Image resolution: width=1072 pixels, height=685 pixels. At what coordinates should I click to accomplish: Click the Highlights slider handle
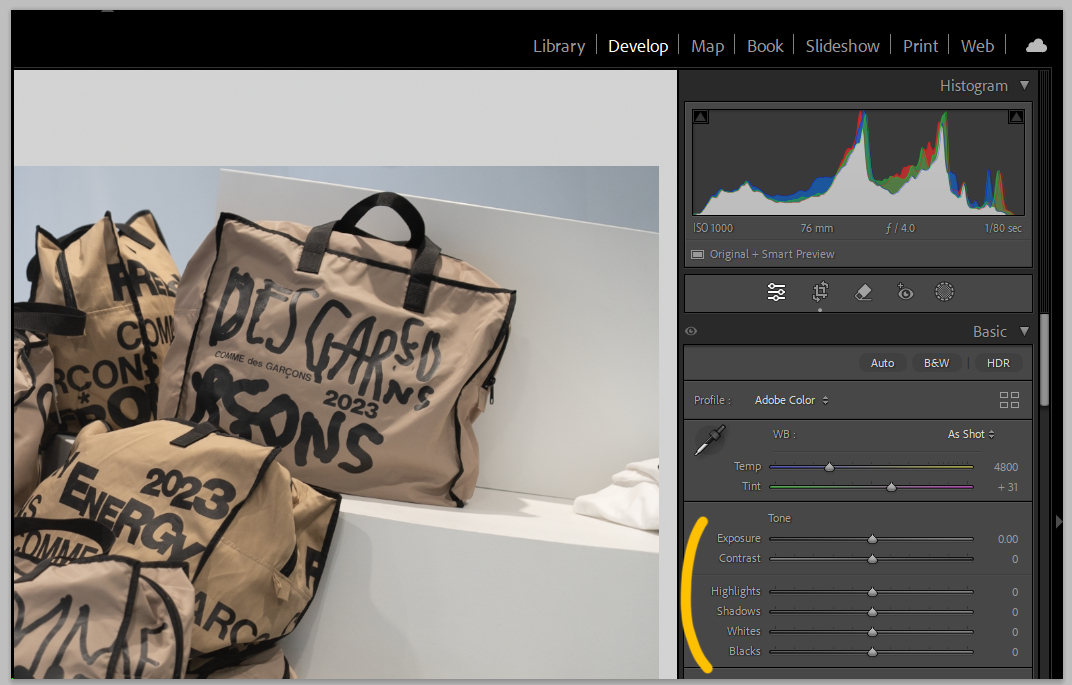click(872, 592)
